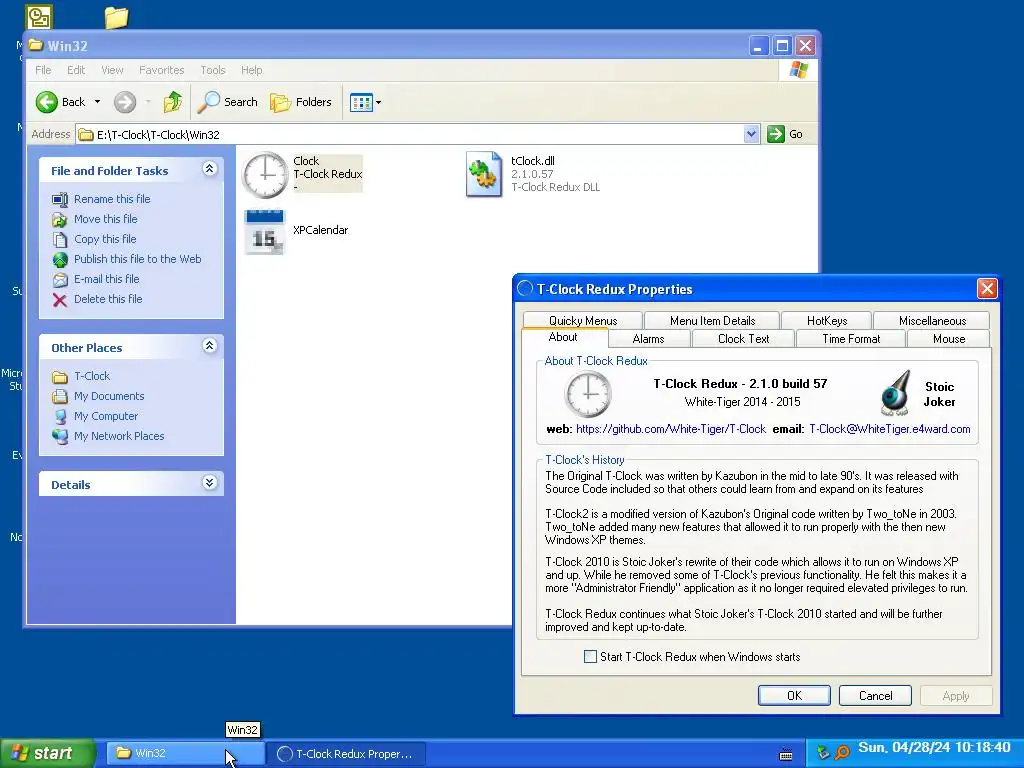Viewport: 1024px width, 768px height.
Task: Click Delete this file task
Action: point(108,299)
